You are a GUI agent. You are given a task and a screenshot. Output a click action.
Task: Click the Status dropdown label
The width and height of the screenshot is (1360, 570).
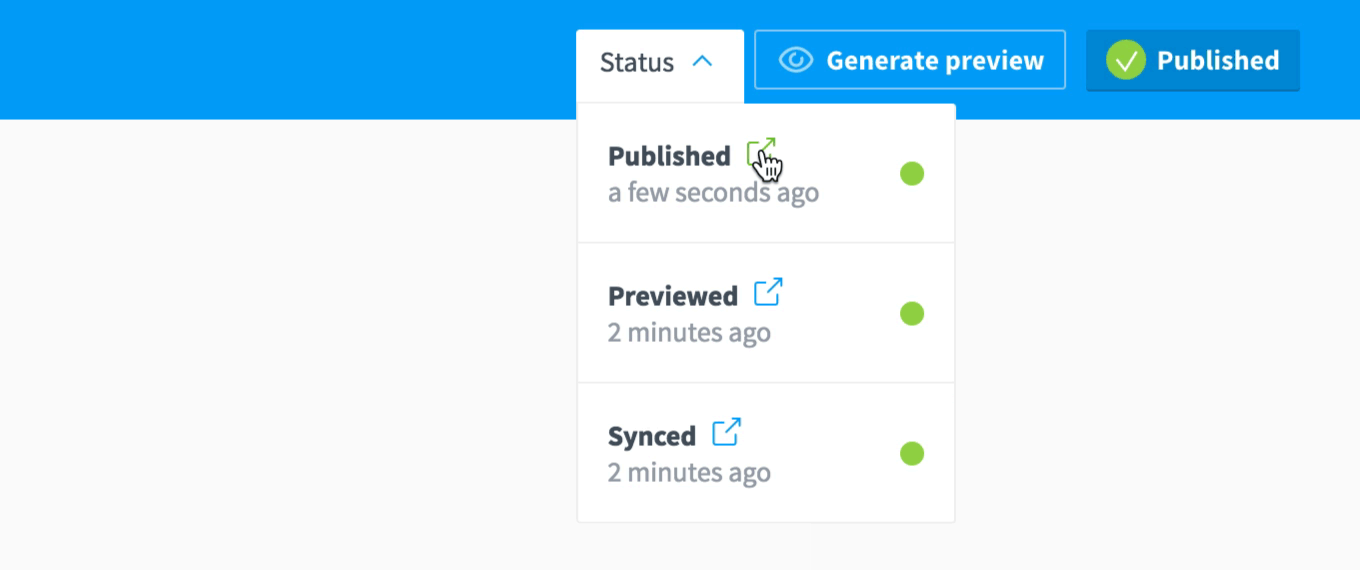coord(637,63)
